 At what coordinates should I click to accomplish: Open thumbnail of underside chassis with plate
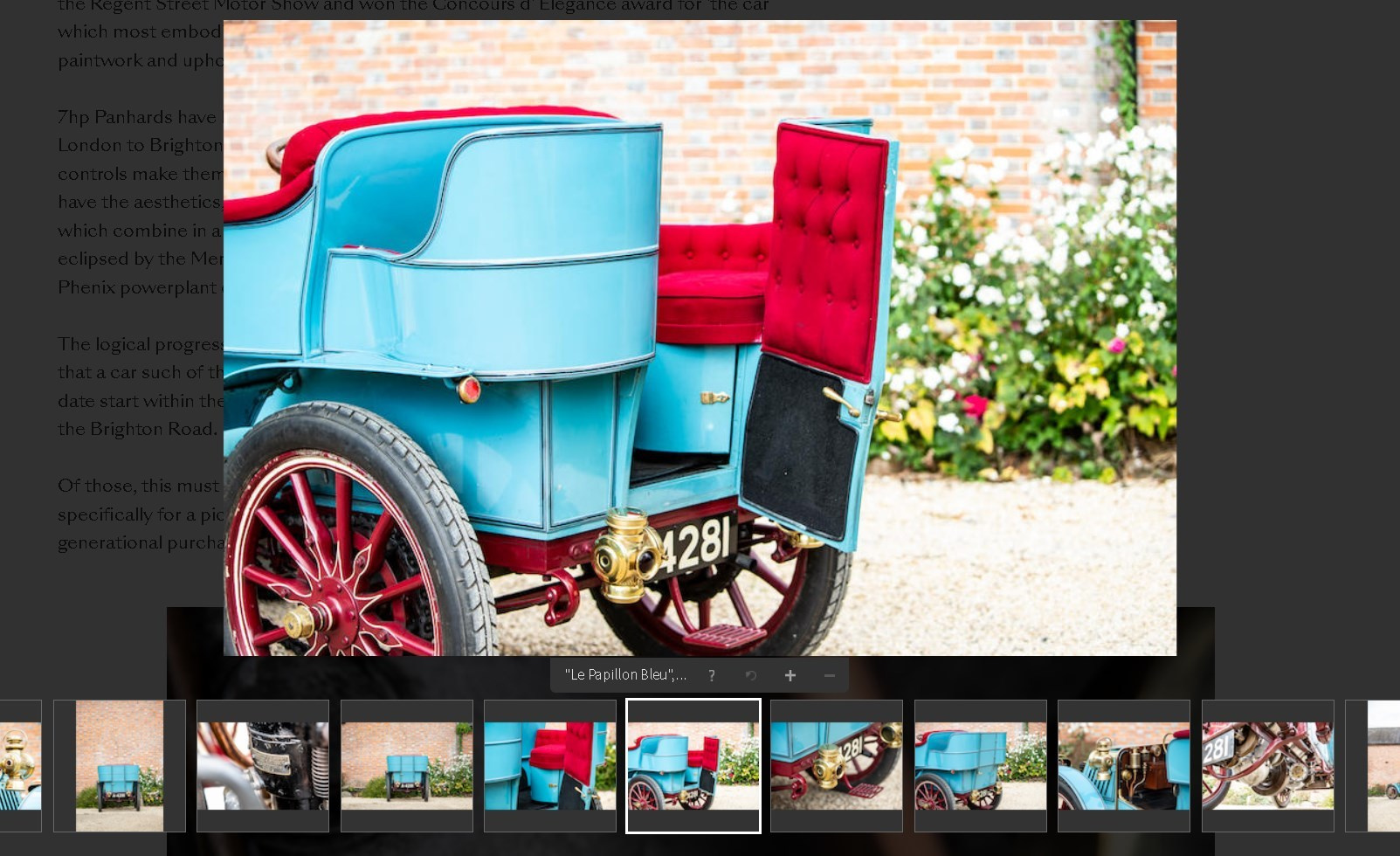pyautogui.click(x=1268, y=766)
